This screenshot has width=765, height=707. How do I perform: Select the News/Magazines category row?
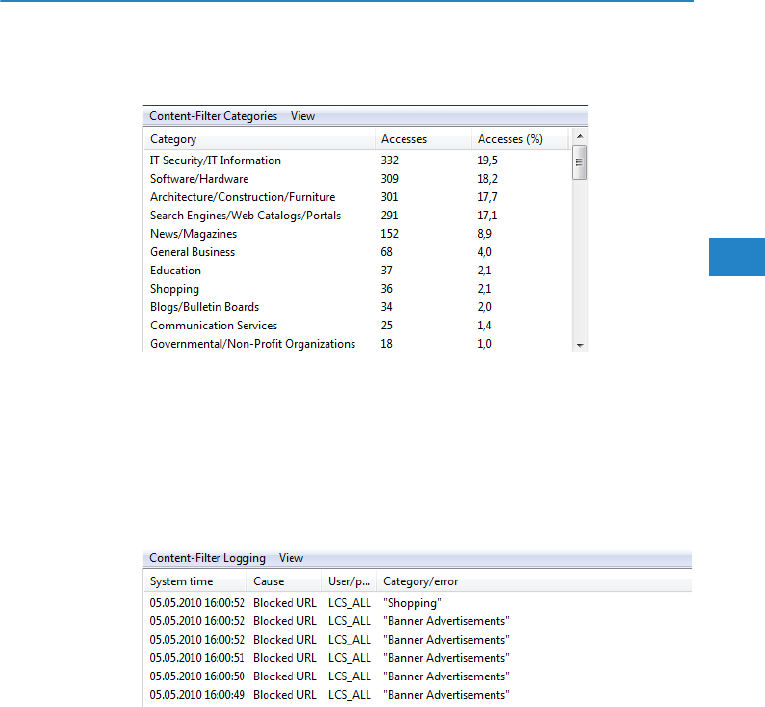click(193, 234)
